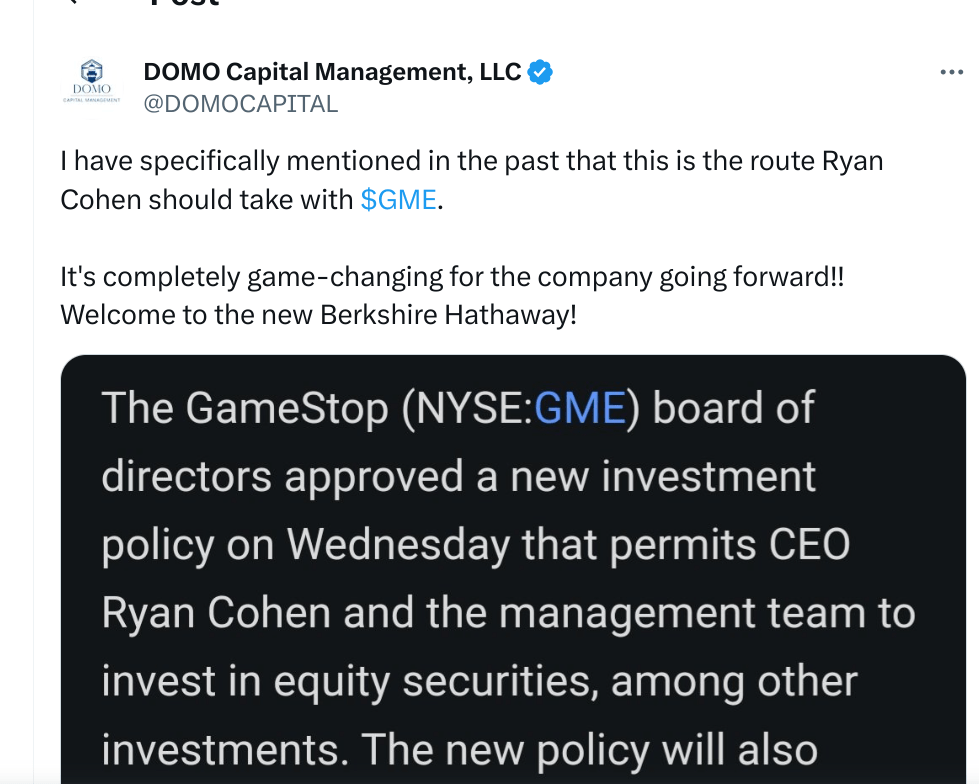Click the @DOMOCAPITAL handle
Screen dimensions: 979x784
click(x=240, y=103)
